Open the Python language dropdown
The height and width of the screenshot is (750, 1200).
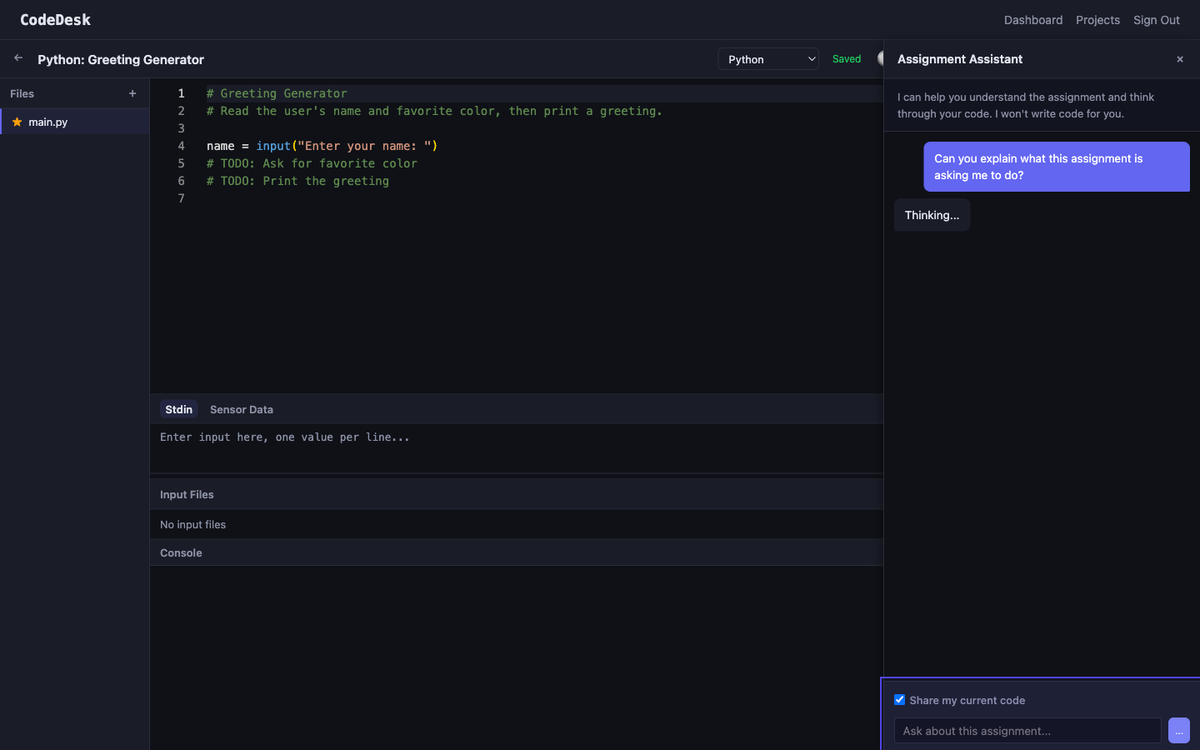[x=767, y=60]
